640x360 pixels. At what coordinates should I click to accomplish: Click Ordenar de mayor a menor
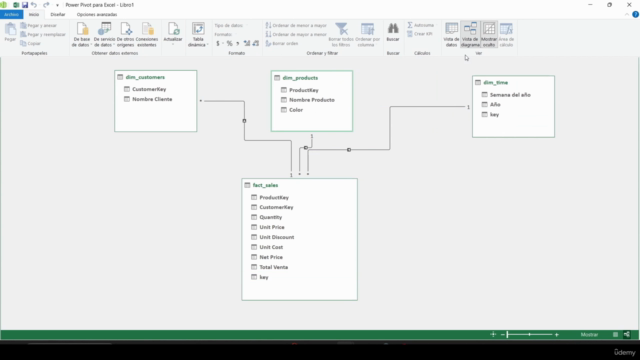[x=296, y=34]
